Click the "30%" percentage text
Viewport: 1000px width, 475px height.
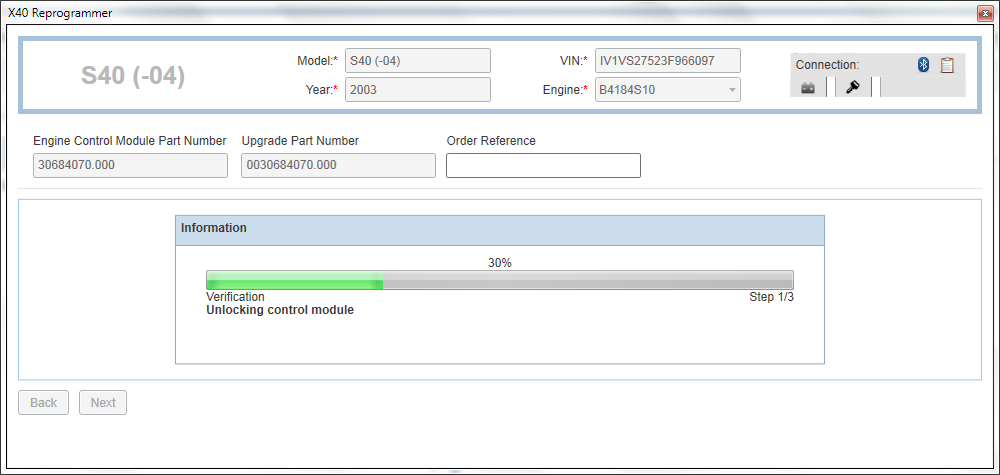tap(500, 263)
